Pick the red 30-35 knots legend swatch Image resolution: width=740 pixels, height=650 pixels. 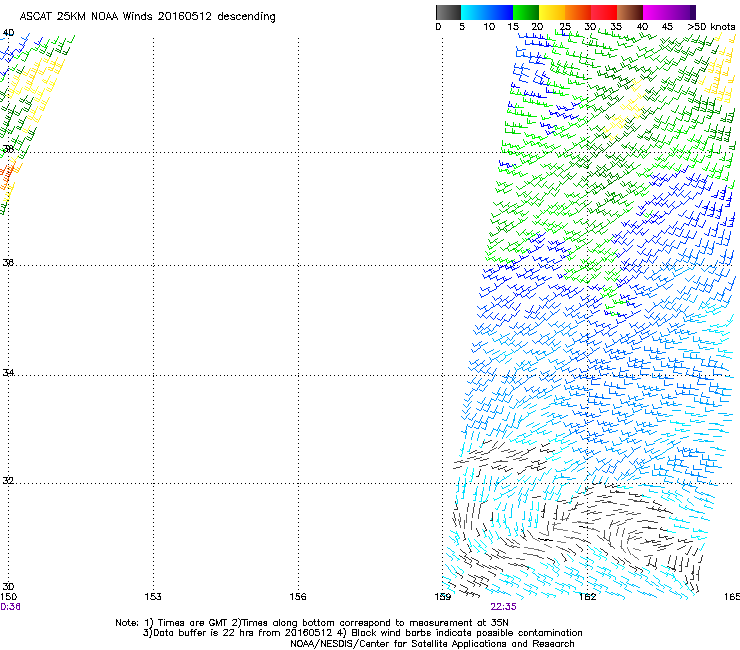(x=604, y=12)
